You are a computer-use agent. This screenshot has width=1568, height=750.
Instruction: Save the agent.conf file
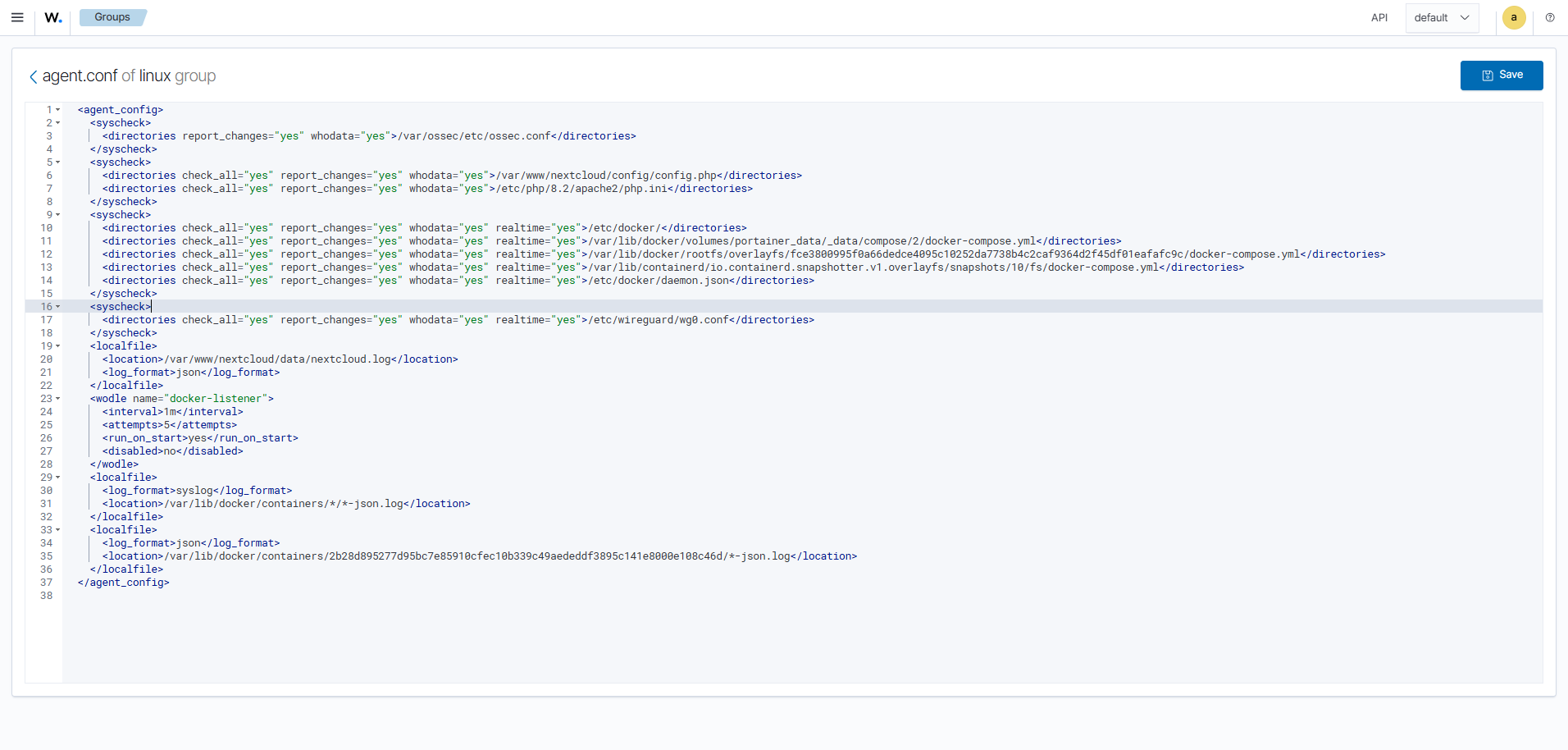[1502, 75]
